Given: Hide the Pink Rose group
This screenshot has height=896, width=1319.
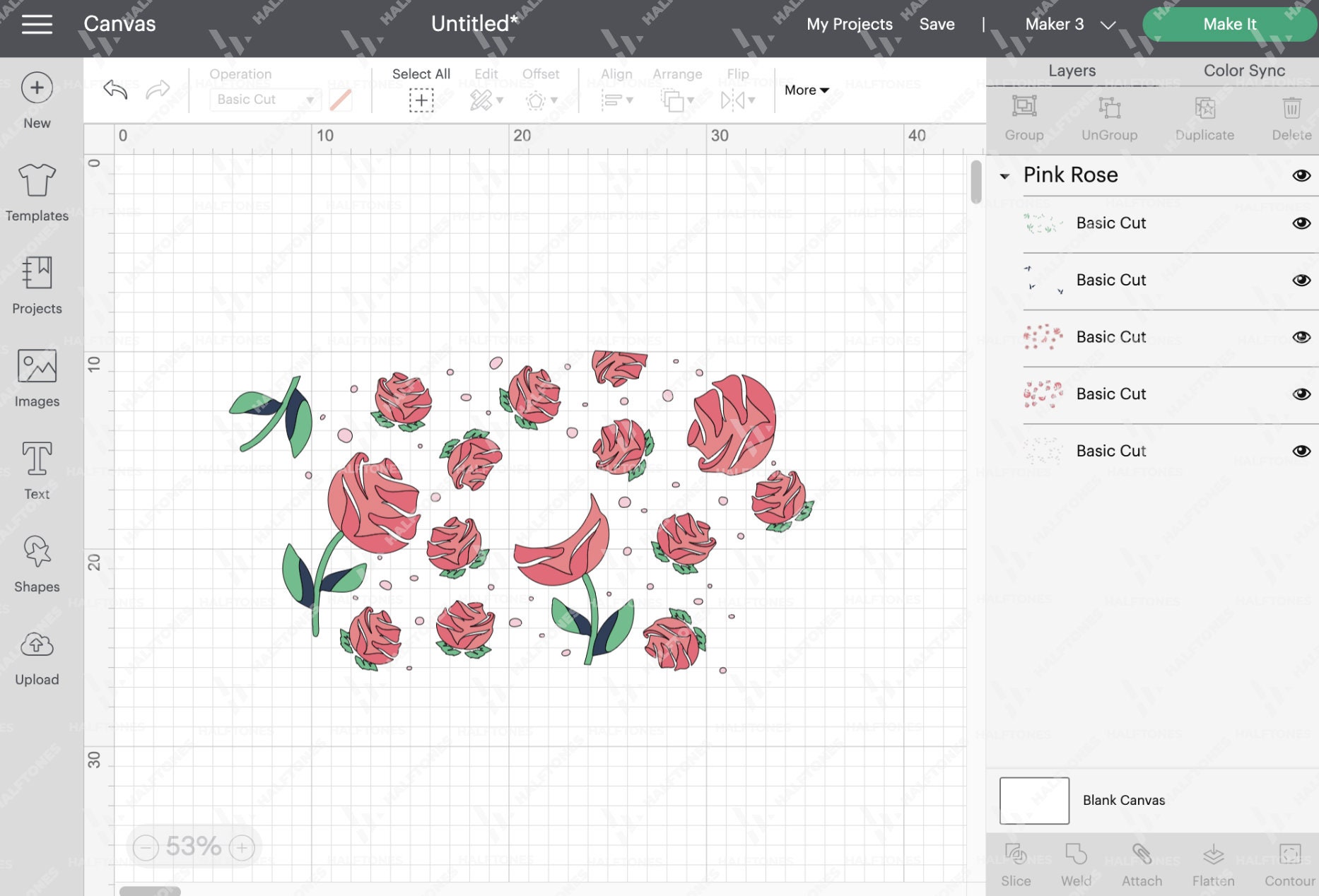Looking at the screenshot, I should [1301, 175].
